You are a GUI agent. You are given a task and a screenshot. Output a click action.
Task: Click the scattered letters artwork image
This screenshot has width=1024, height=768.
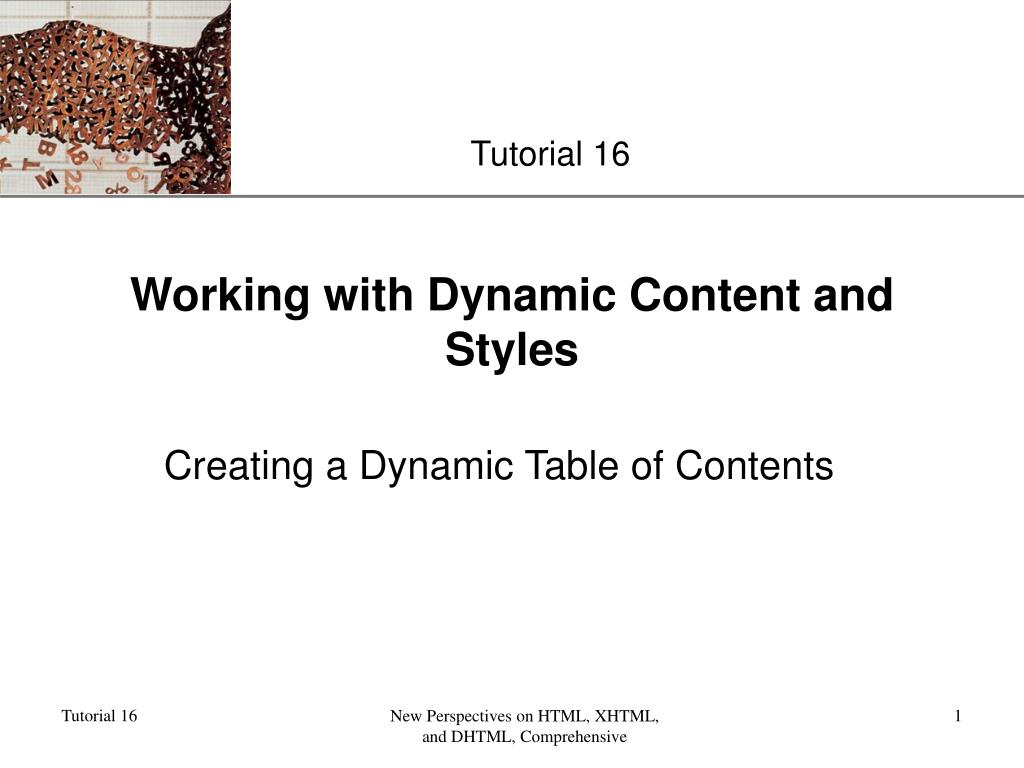pyautogui.click(x=115, y=97)
